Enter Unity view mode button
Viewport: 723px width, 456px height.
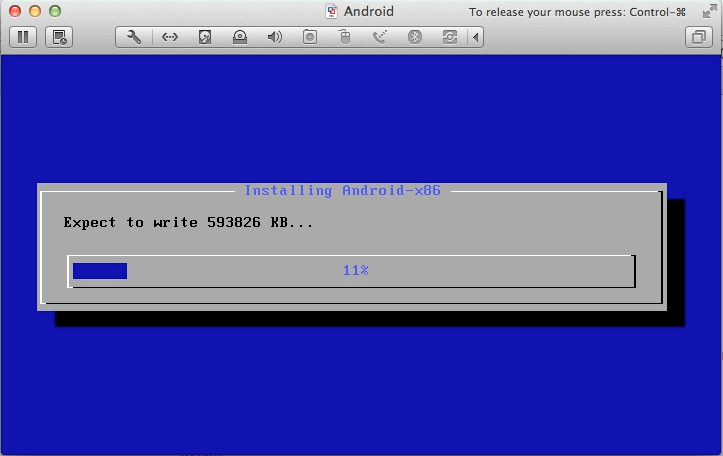(x=699, y=37)
